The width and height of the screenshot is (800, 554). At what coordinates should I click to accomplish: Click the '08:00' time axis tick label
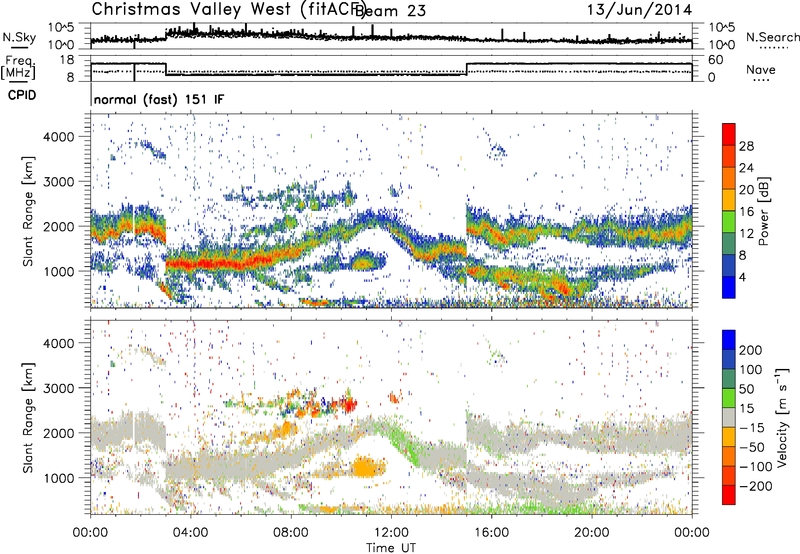pos(291,533)
